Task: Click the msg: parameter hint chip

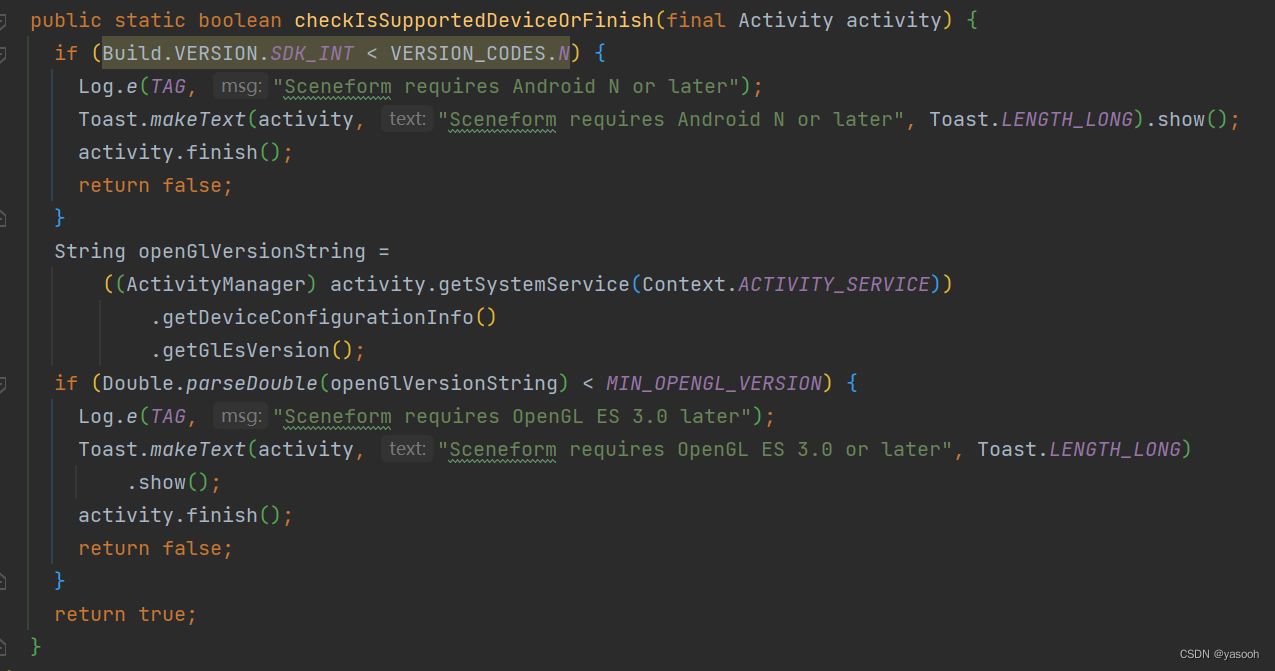Action: pos(239,86)
